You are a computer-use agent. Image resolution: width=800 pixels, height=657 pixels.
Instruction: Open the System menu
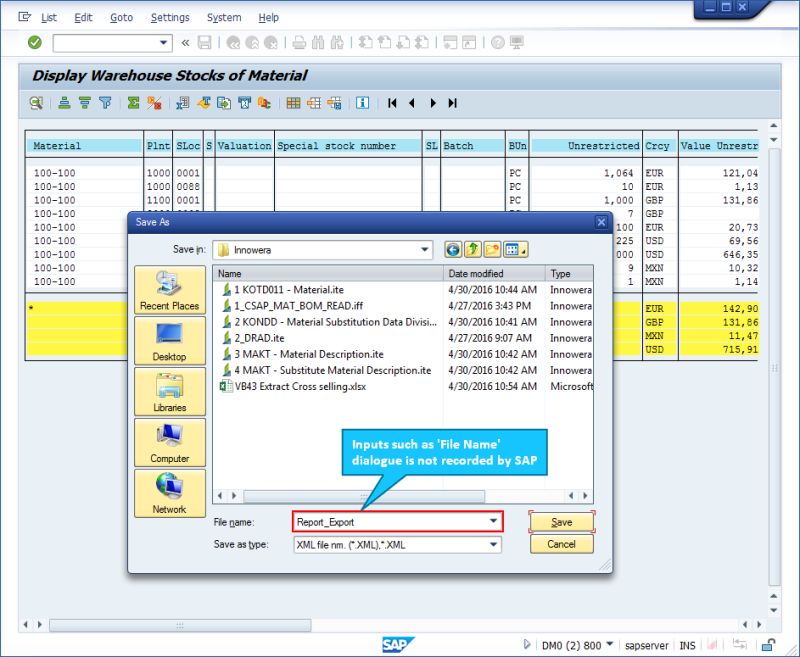click(224, 17)
